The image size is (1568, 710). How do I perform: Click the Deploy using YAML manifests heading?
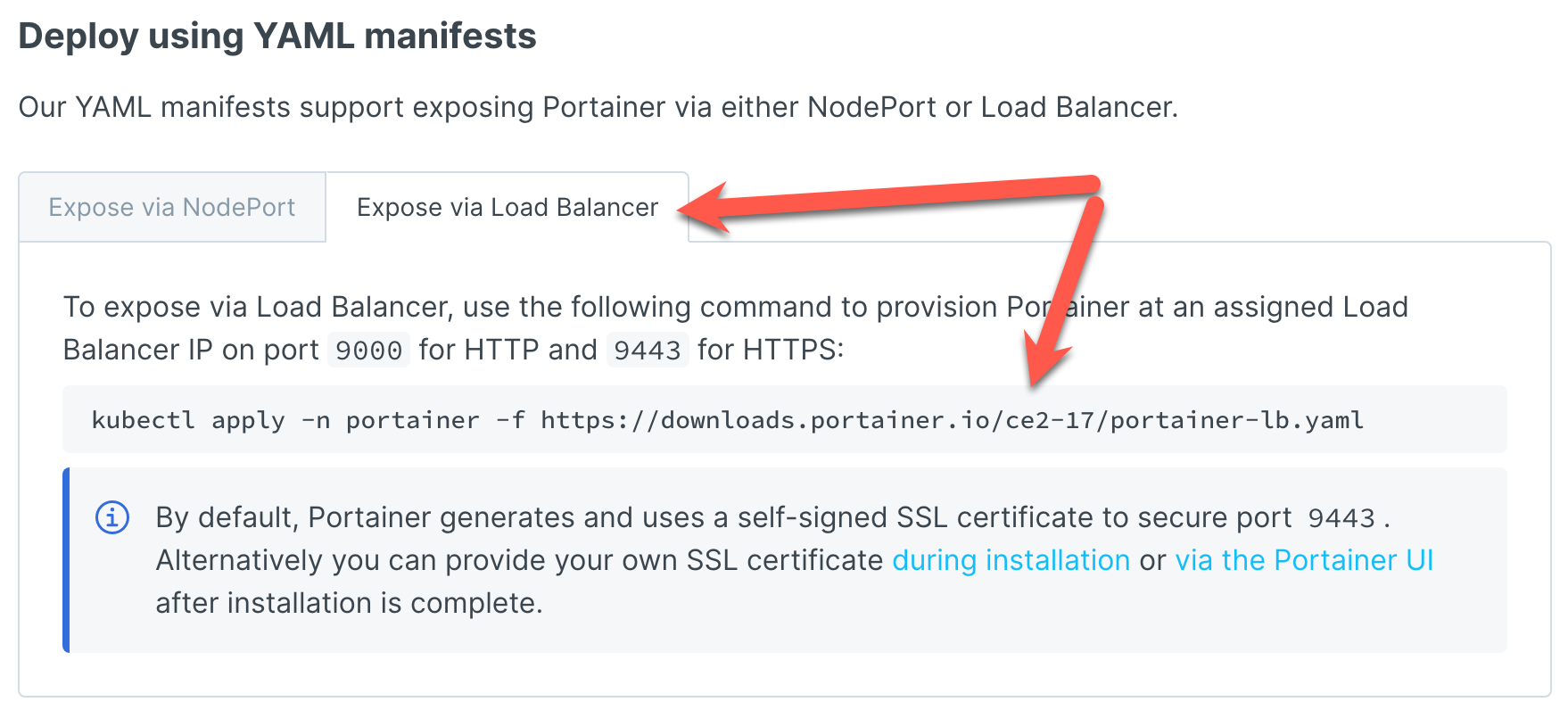coord(277,37)
